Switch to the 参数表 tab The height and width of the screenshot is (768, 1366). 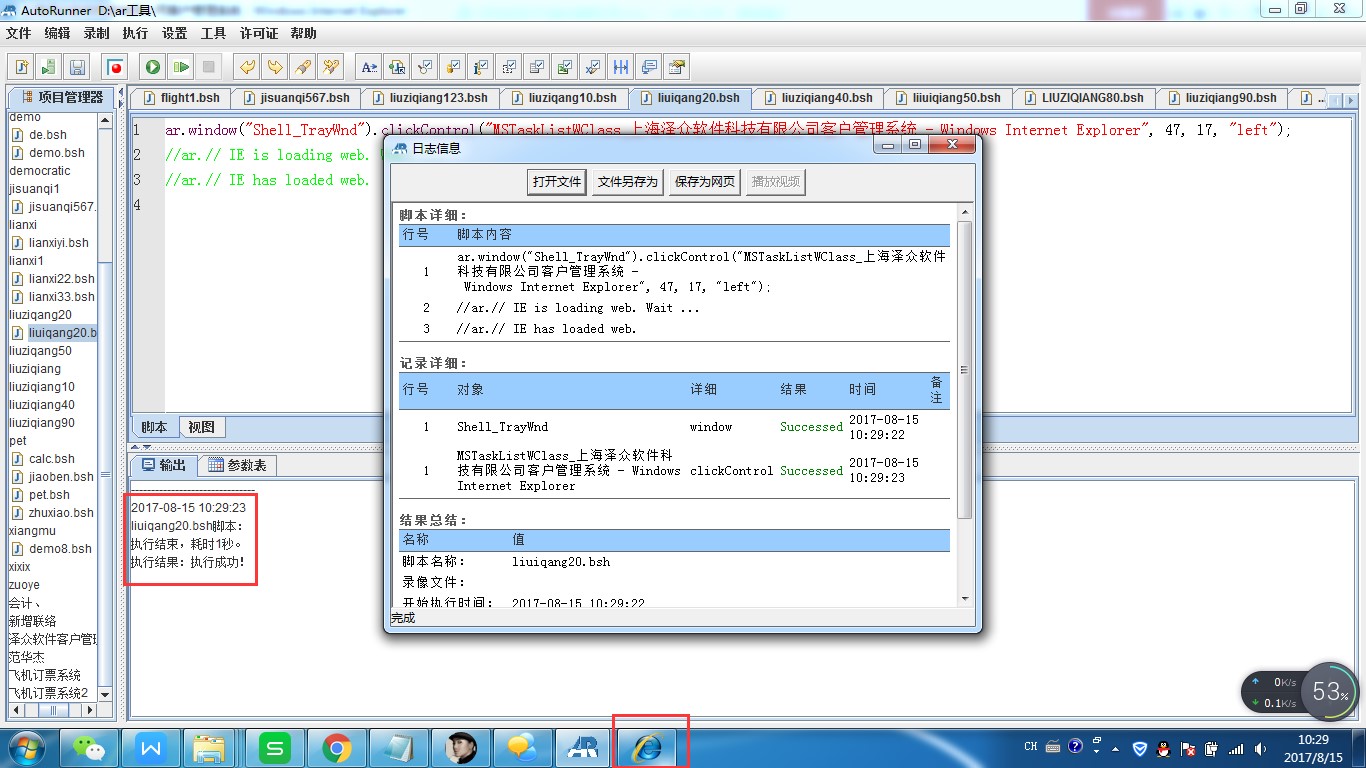coord(237,465)
